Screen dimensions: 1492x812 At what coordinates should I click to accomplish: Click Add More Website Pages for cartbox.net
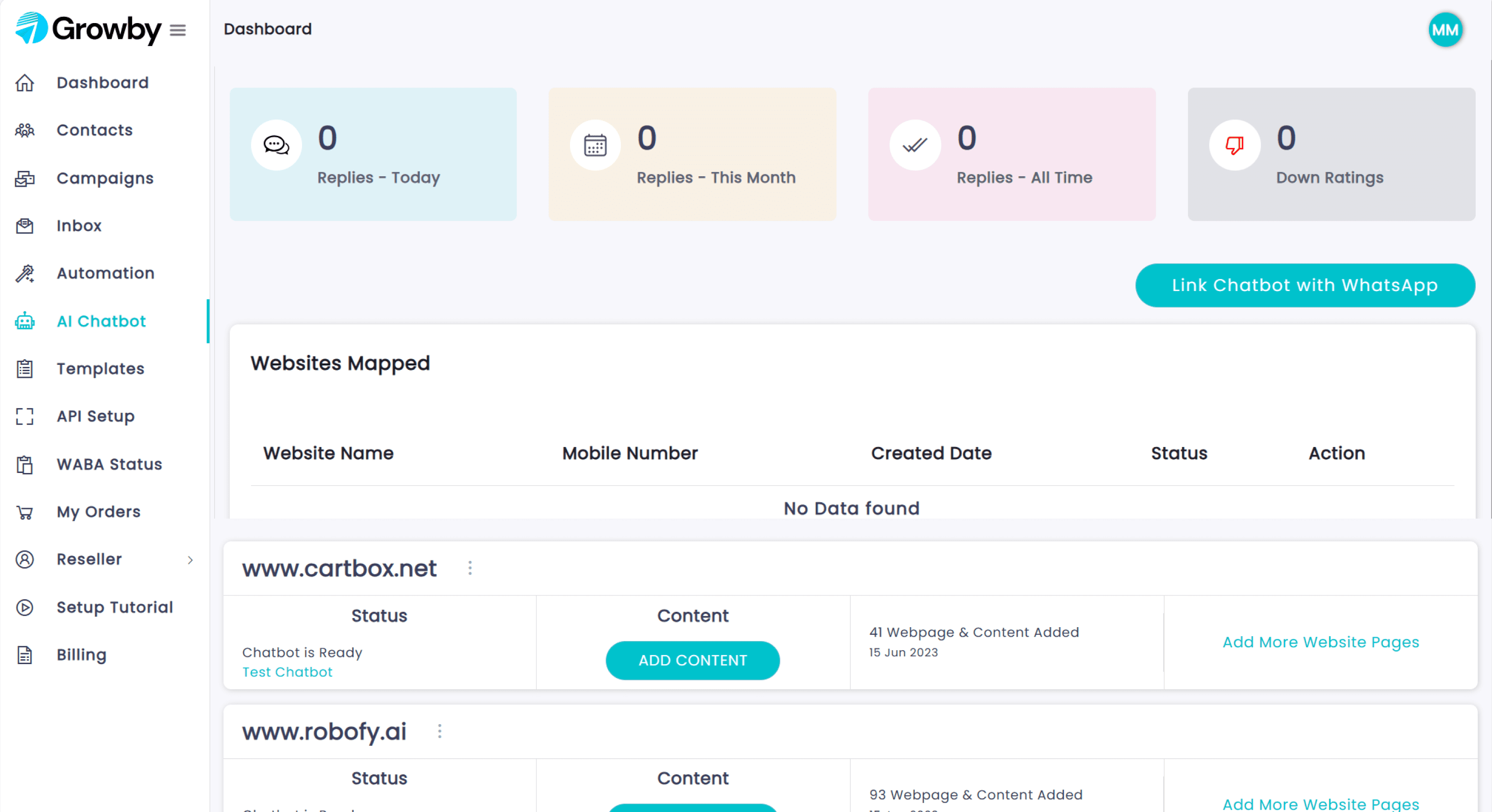point(1321,642)
